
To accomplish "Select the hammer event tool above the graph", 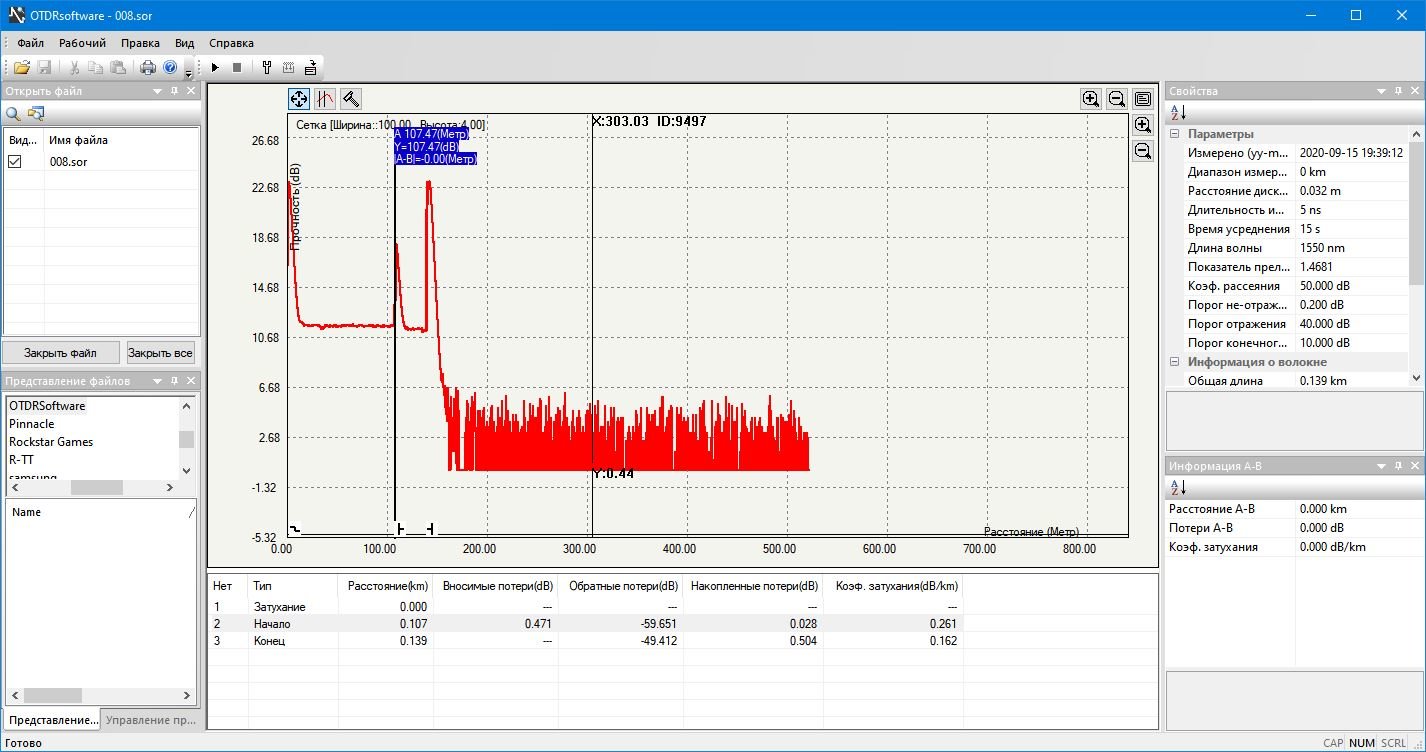I will coord(351,98).
